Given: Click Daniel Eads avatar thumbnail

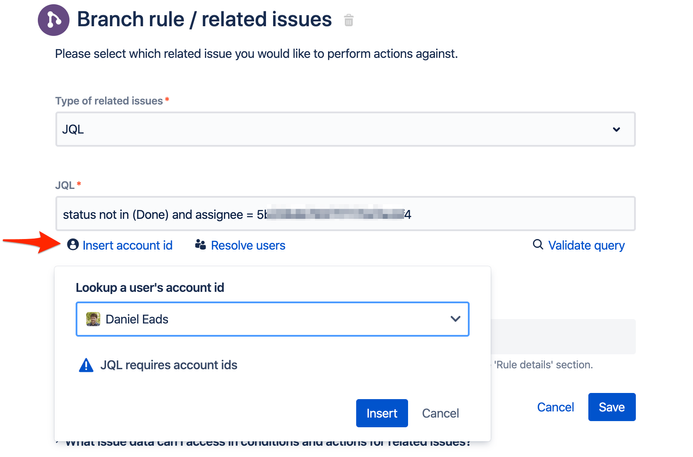Looking at the screenshot, I should 93,319.
